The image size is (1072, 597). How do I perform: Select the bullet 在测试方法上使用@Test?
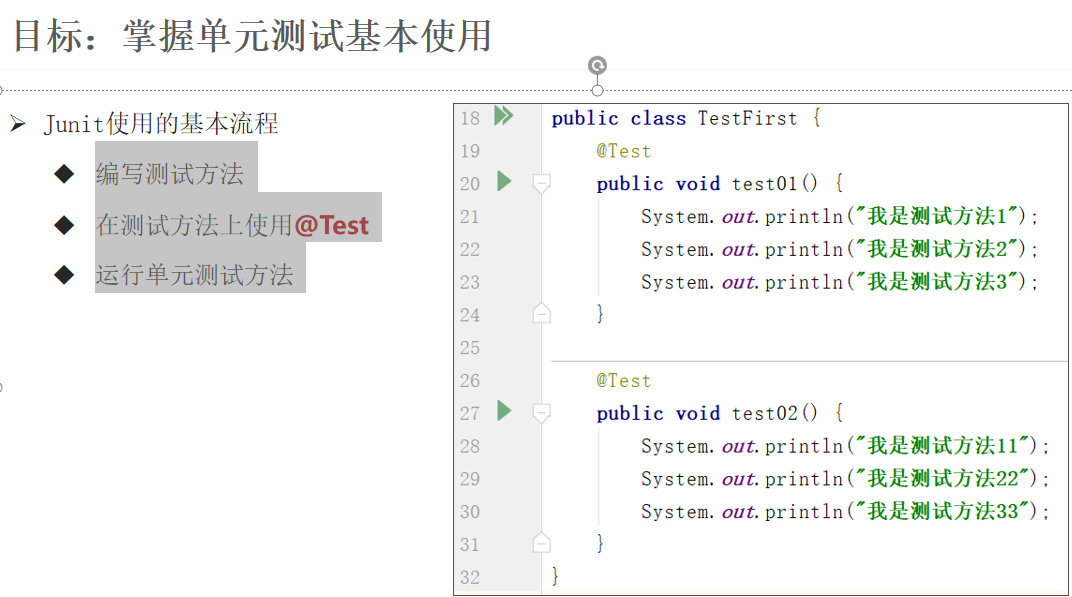click(232, 225)
